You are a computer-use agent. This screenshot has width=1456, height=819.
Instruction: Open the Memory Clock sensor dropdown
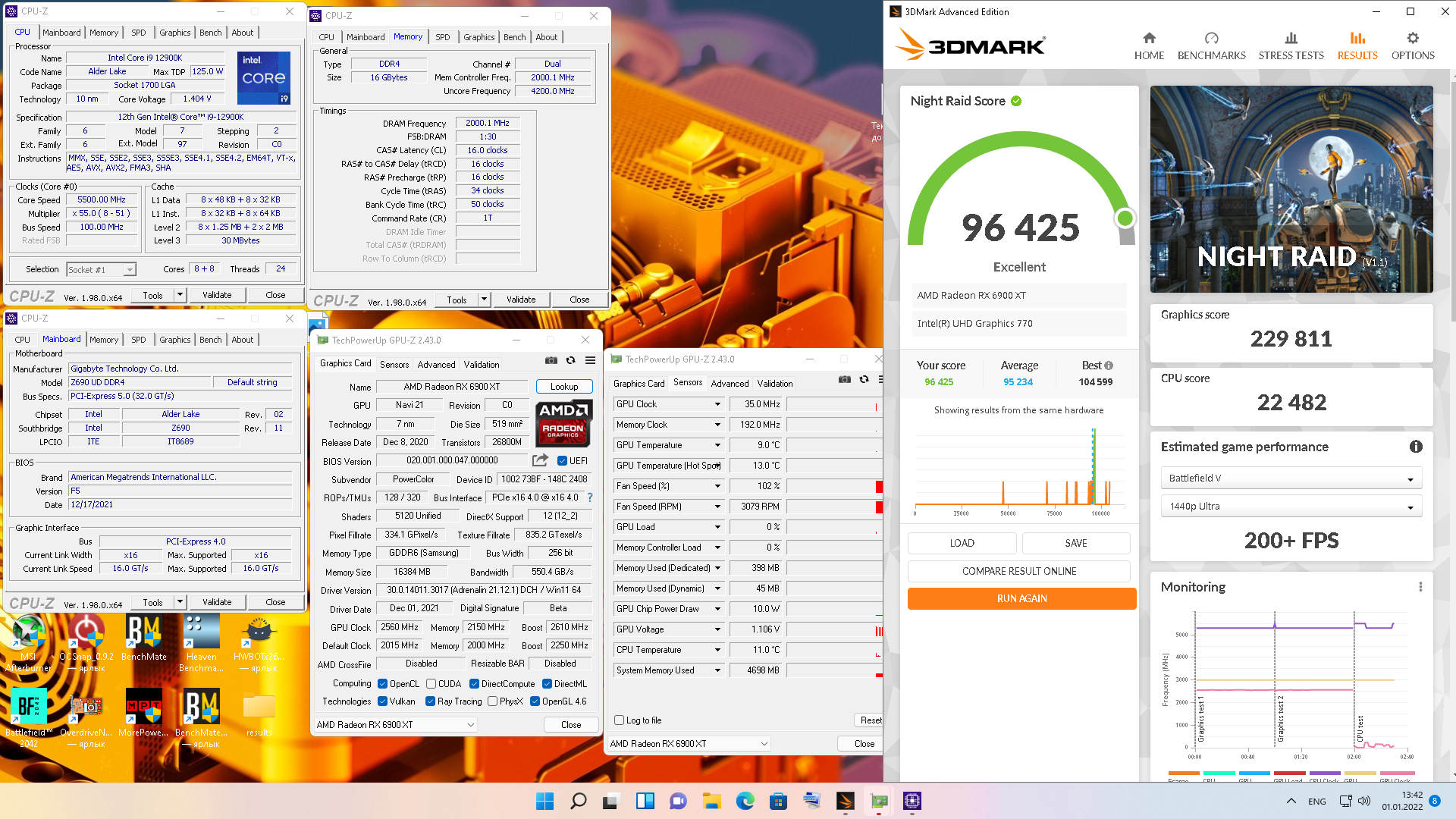pos(717,425)
